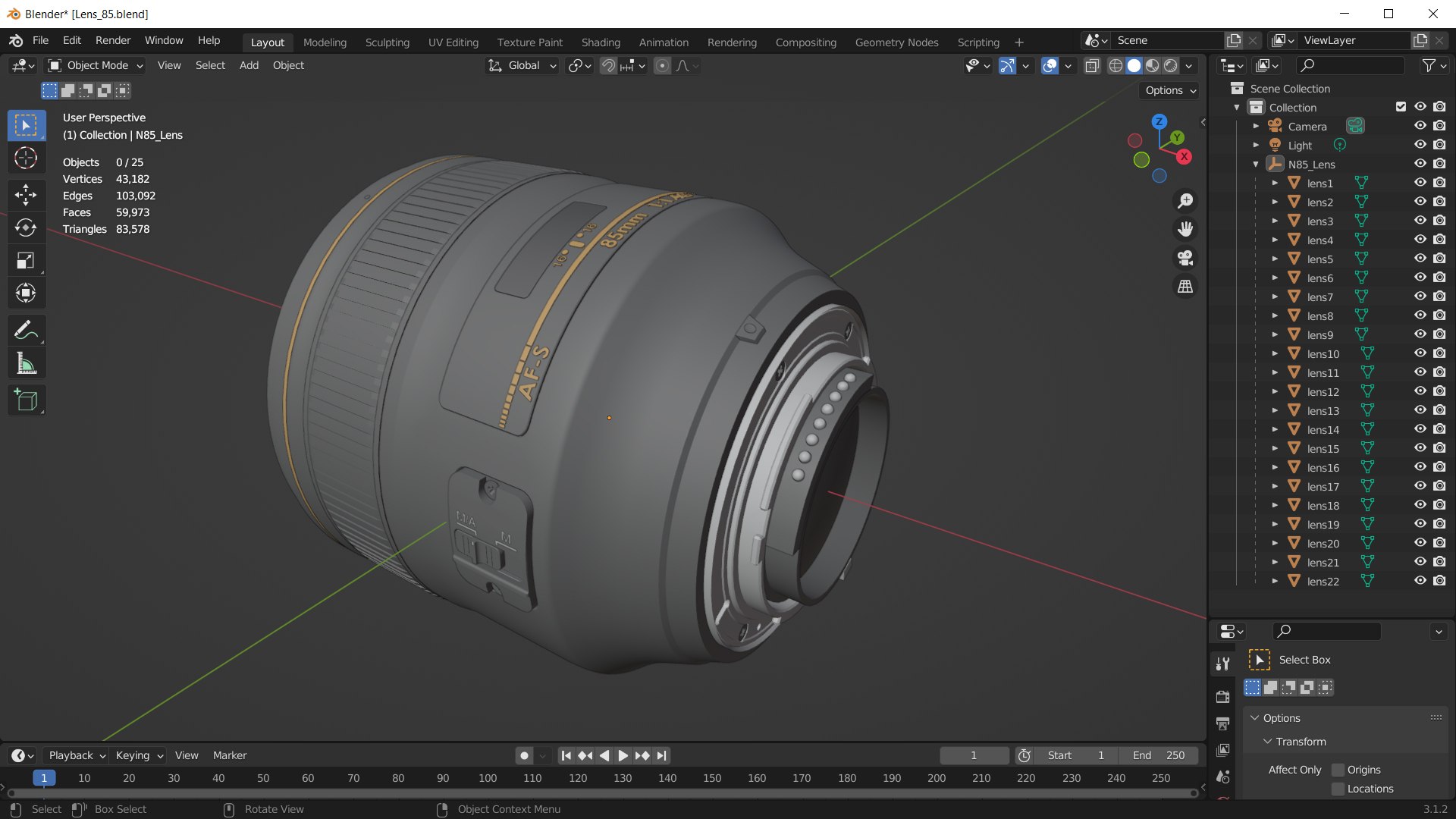Viewport: 1456px width, 819px height.
Task: Toggle snapping magnet icon
Action: (x=608, y=66)
